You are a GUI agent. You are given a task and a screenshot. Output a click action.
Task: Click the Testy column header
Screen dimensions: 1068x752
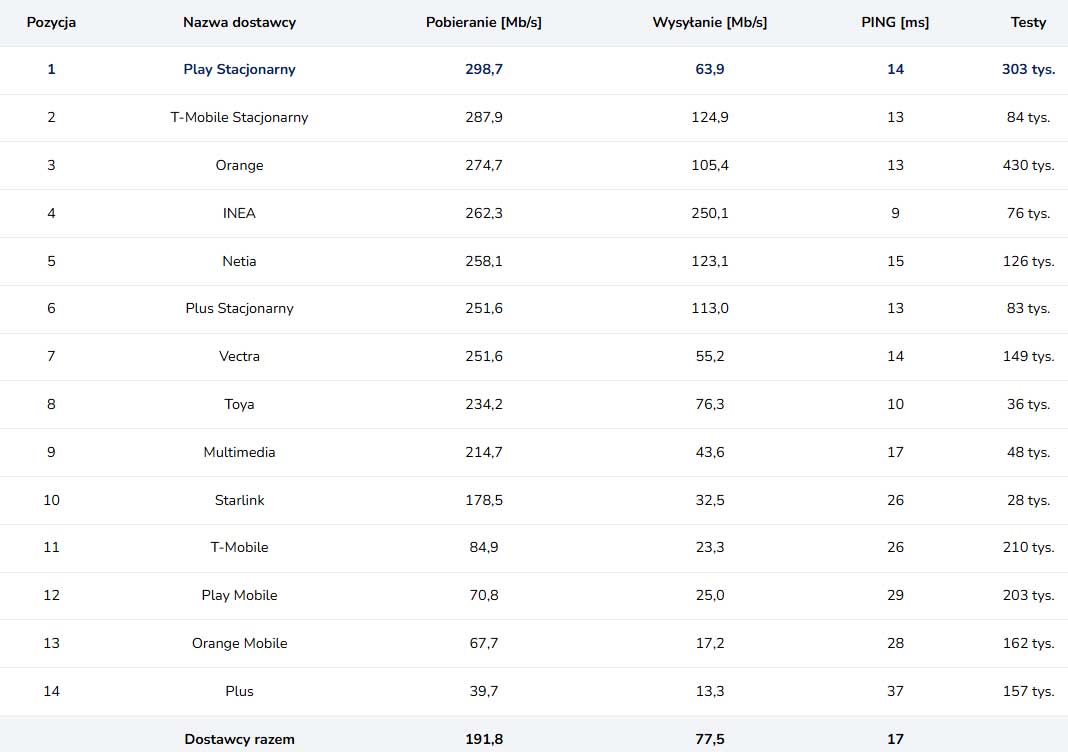point(1028,22)
